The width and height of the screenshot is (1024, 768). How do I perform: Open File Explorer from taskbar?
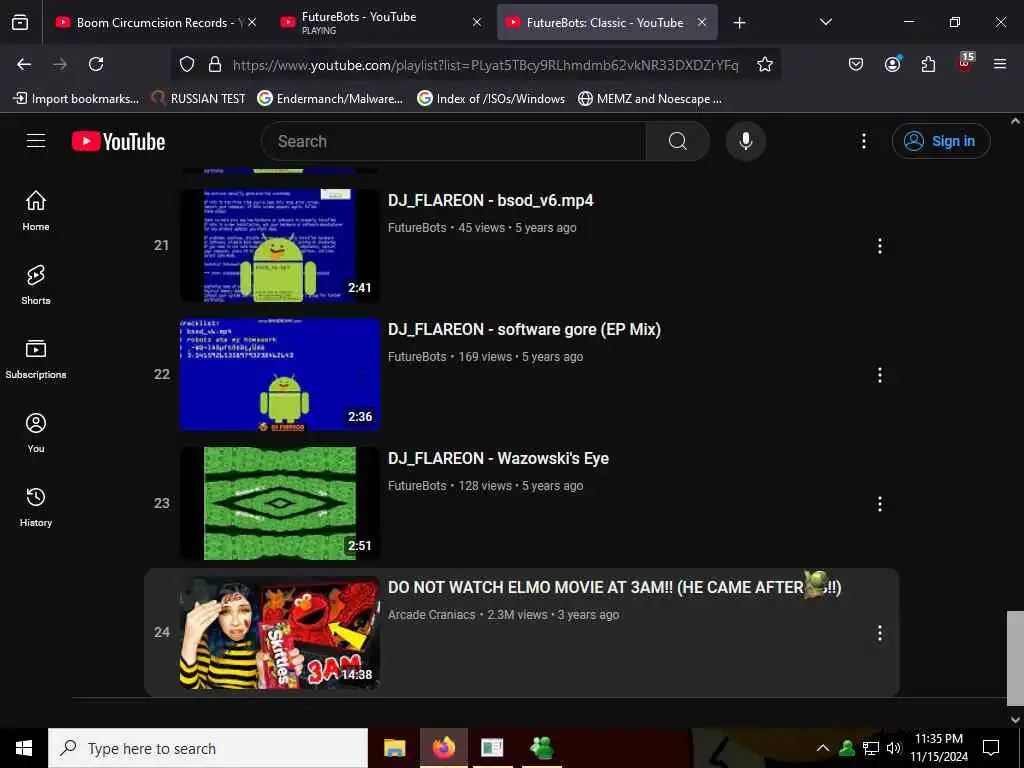[394, 748]
